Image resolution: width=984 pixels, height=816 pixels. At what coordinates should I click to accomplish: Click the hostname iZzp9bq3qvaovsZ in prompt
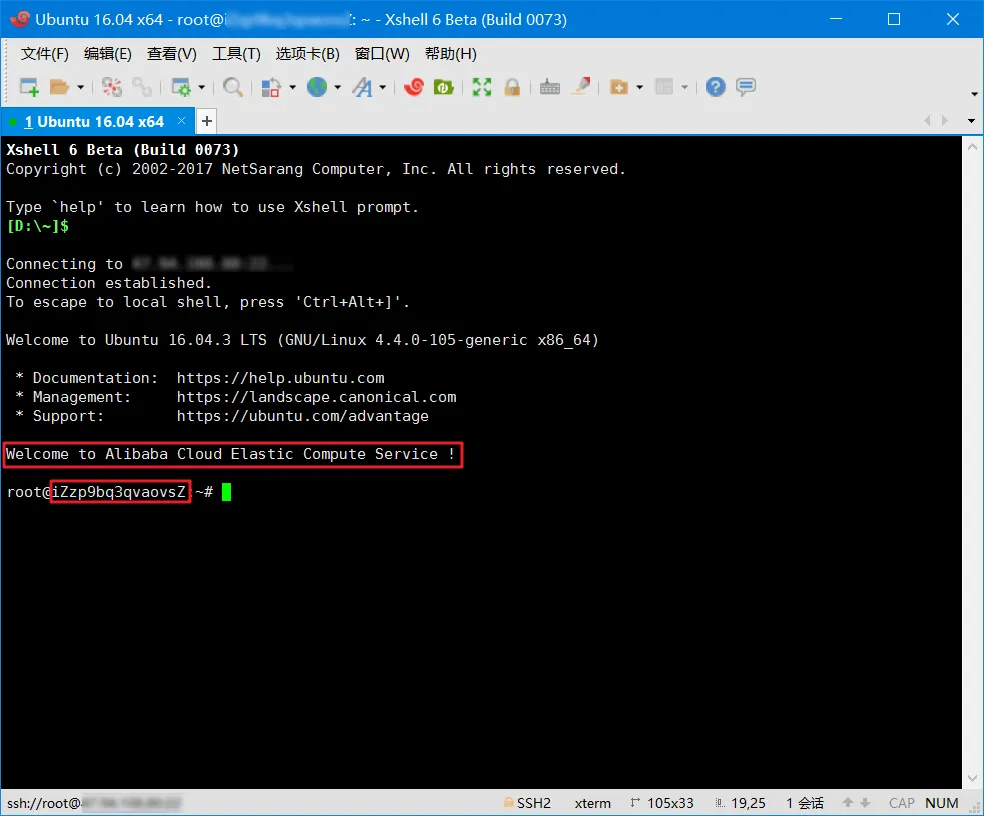[119, 491]
